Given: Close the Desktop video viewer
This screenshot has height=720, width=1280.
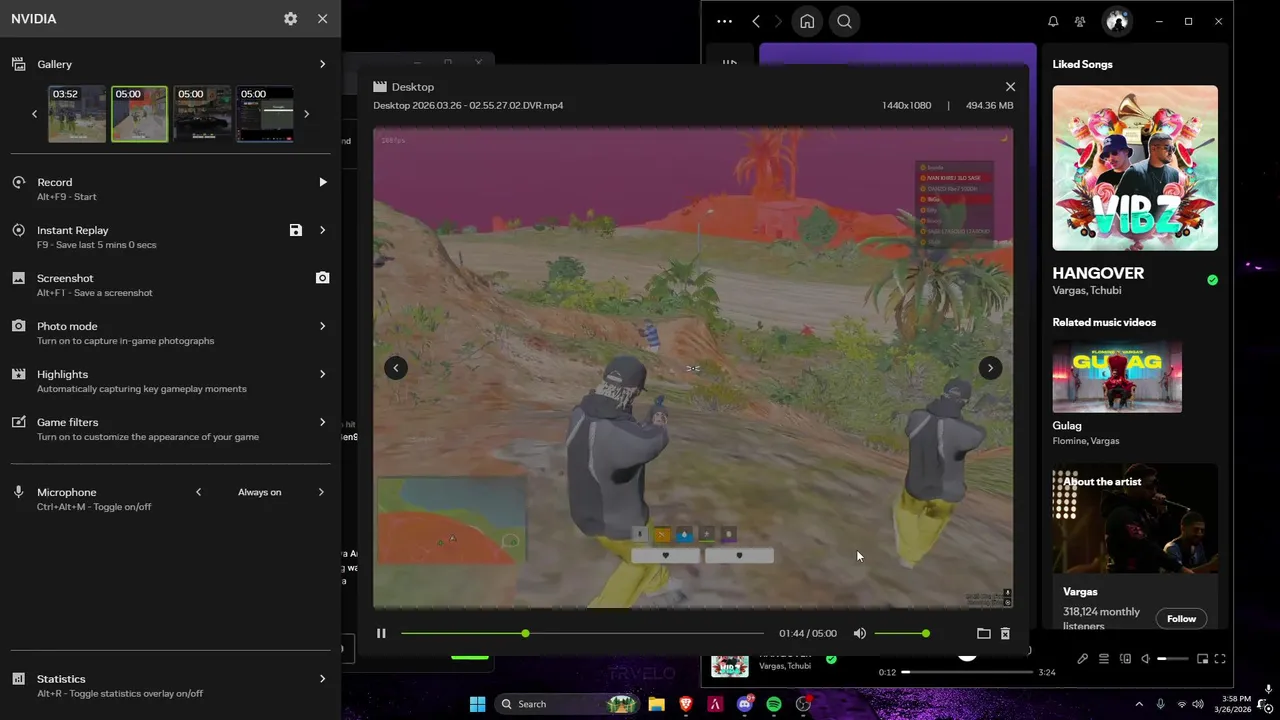Looking at the screenshot, I should [1010, 87].
